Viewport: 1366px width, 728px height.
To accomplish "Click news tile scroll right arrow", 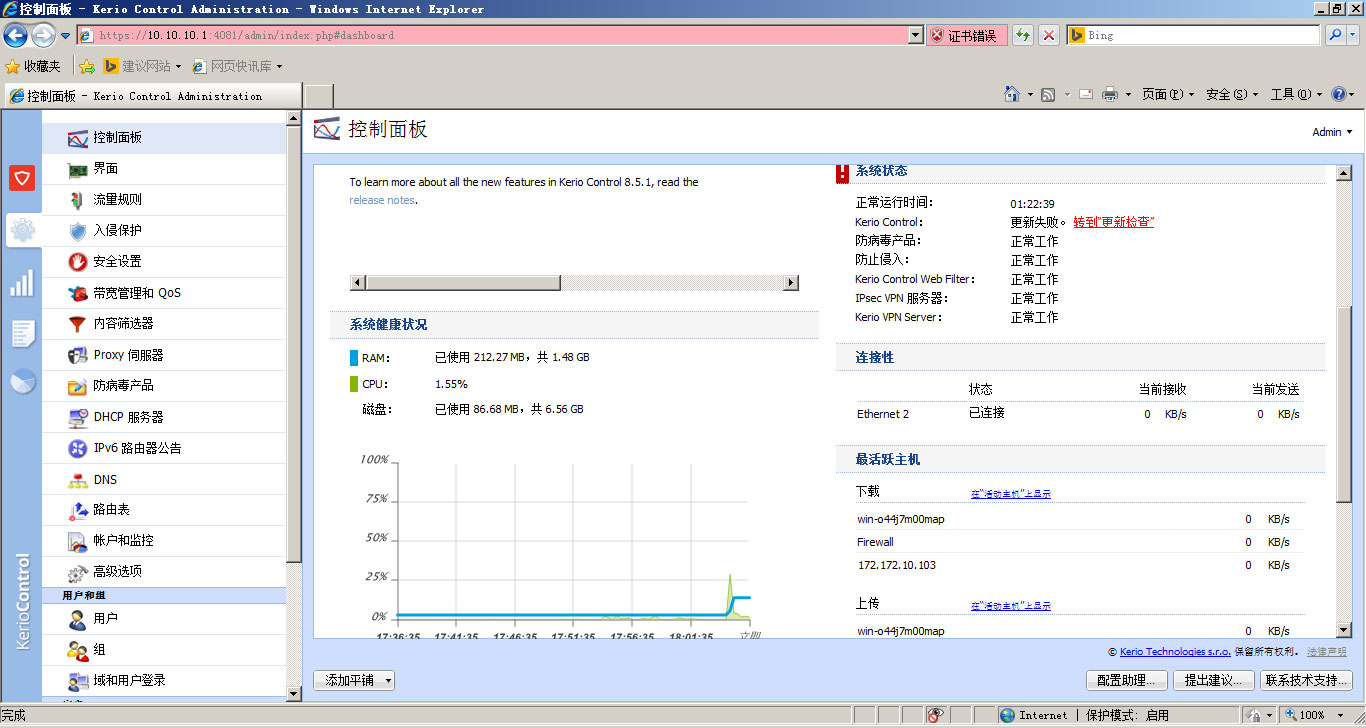I will tap(791, 283).
